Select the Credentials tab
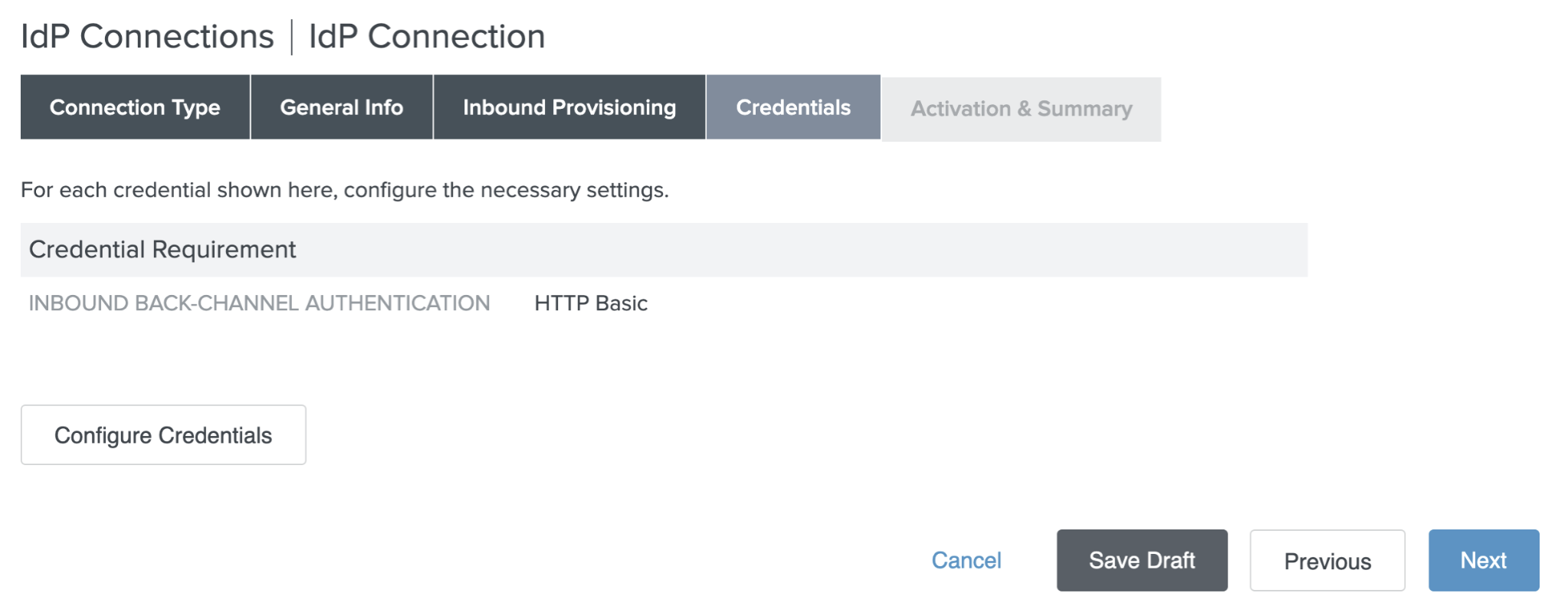Viewport: 1568px width, 616px height. coord(793,107)
